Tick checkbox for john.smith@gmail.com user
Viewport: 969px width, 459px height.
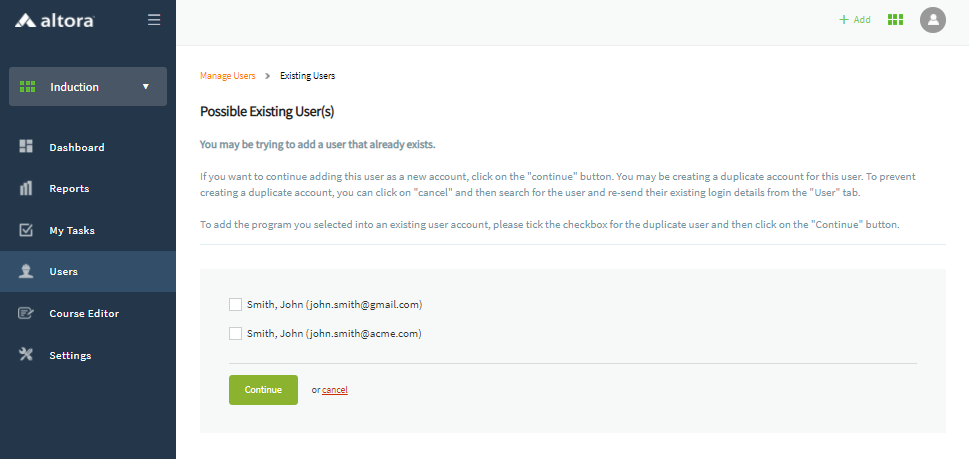pos(235,305)
